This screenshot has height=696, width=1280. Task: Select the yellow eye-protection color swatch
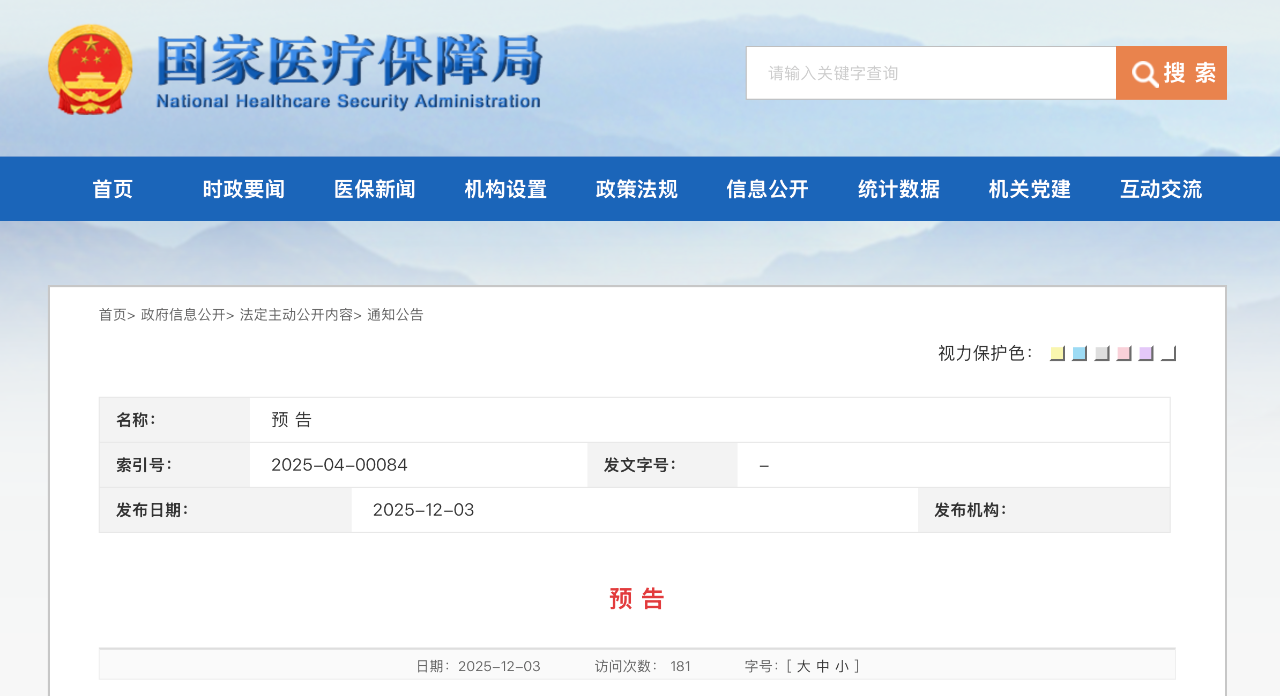coord(1057,353)
